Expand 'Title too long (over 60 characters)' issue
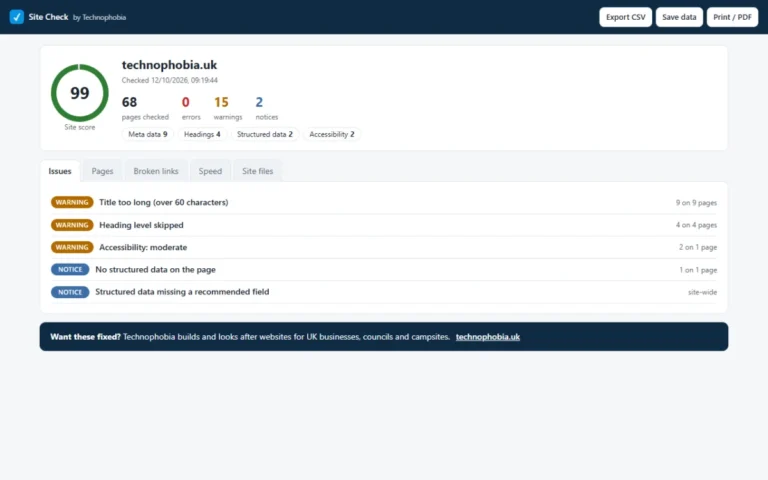The height and width of the screenshot is (480, 768). pyautogui.click(x=384, y=202)
